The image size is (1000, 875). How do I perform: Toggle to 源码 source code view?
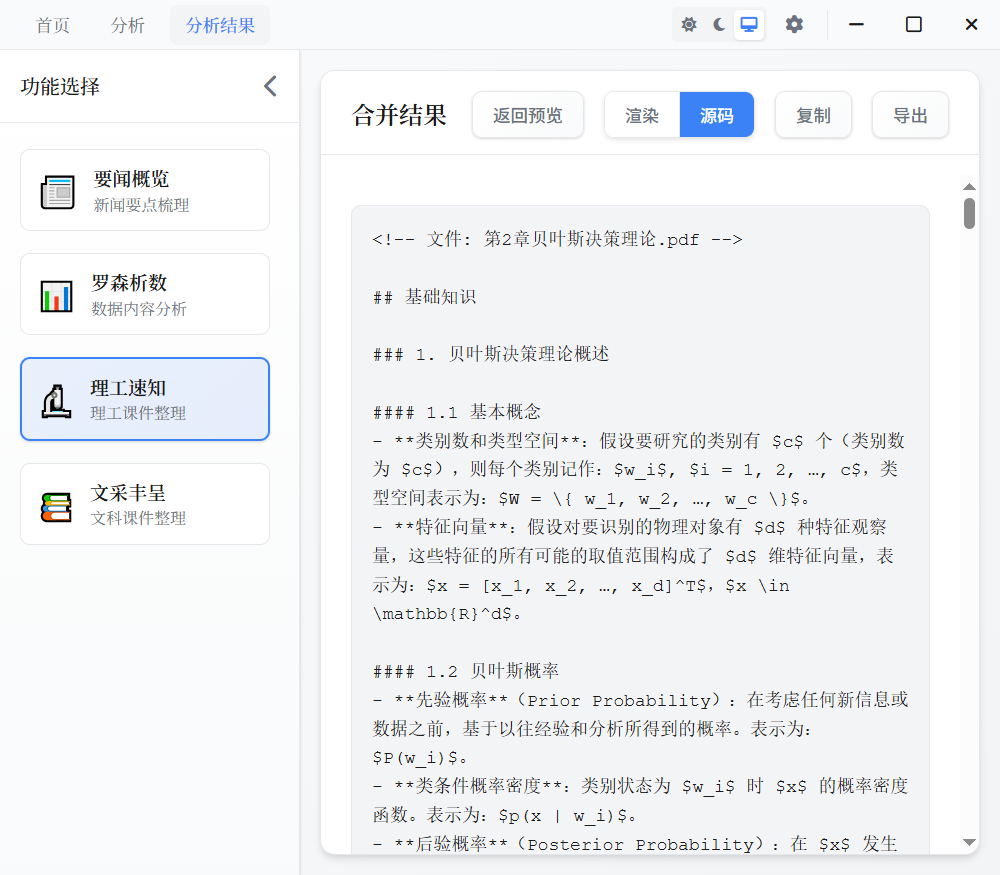716,114
